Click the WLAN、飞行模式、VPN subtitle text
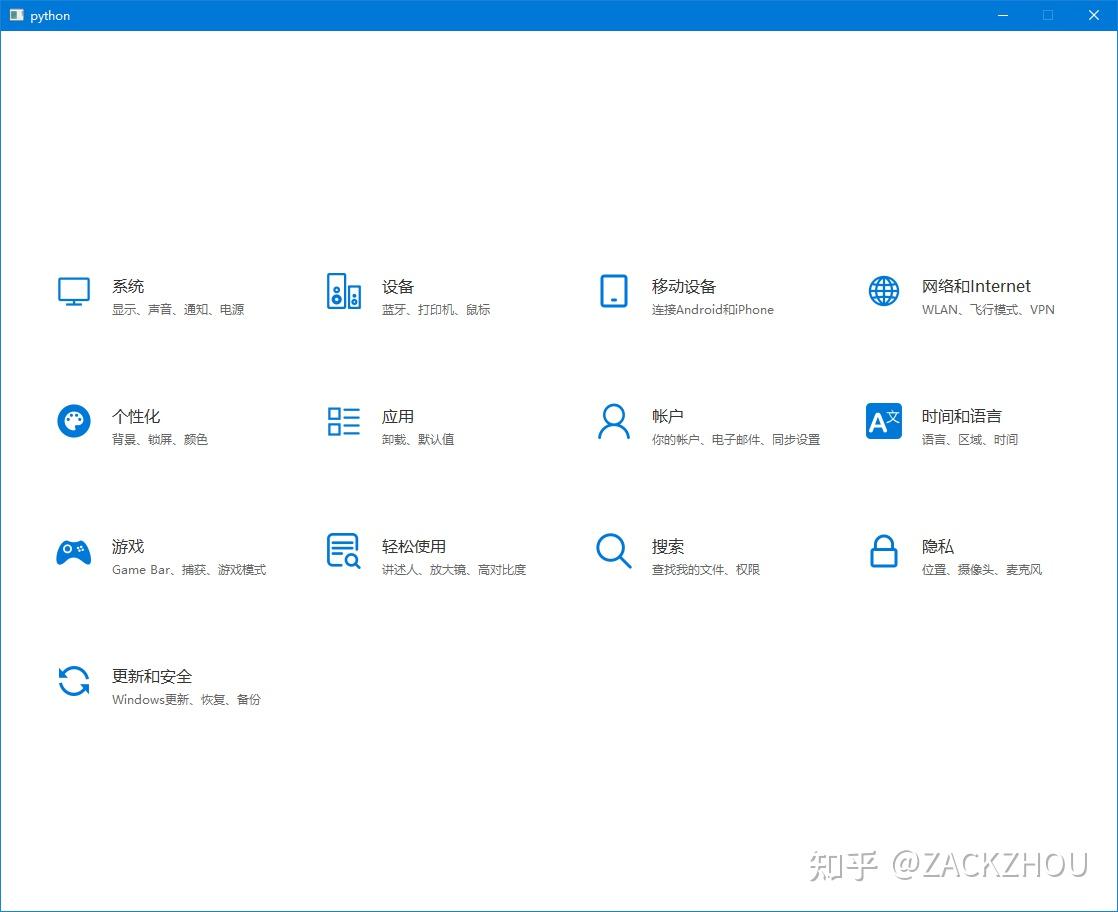Screen dimensions: 1118x912 click(984, 309)
